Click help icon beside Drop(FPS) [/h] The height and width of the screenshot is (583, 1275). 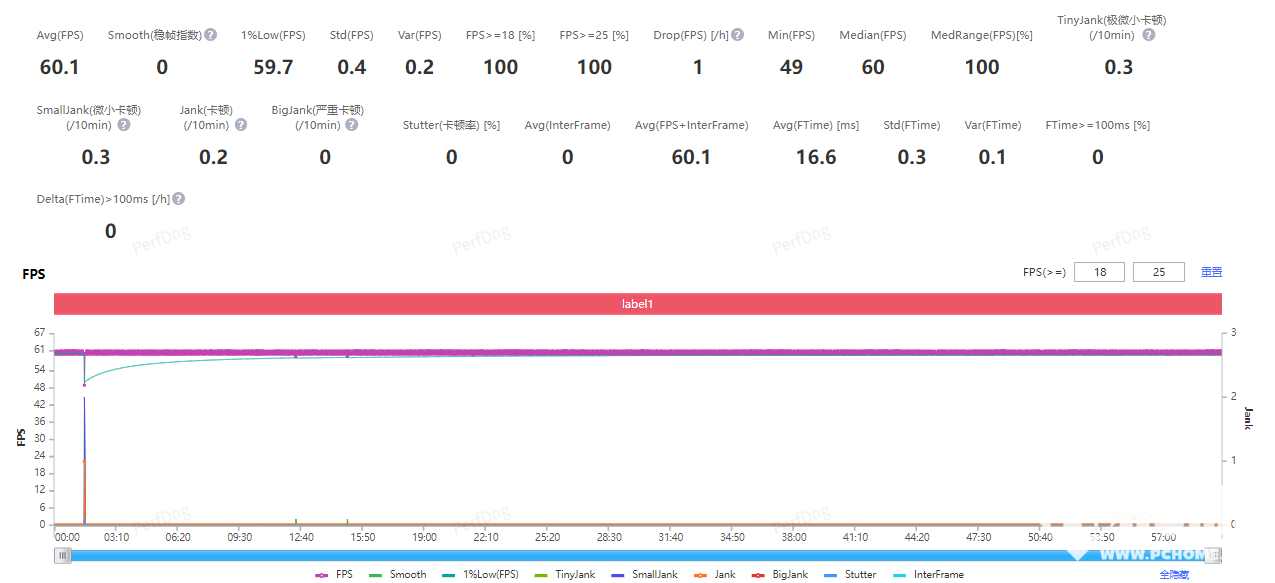(x=737, y=35)
